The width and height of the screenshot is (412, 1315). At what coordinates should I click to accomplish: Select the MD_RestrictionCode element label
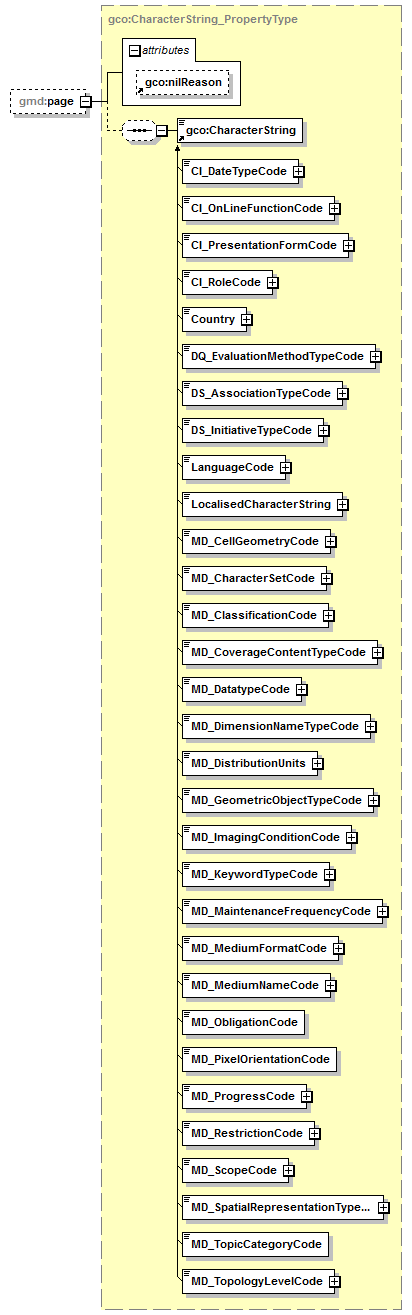coord(247,1133)
